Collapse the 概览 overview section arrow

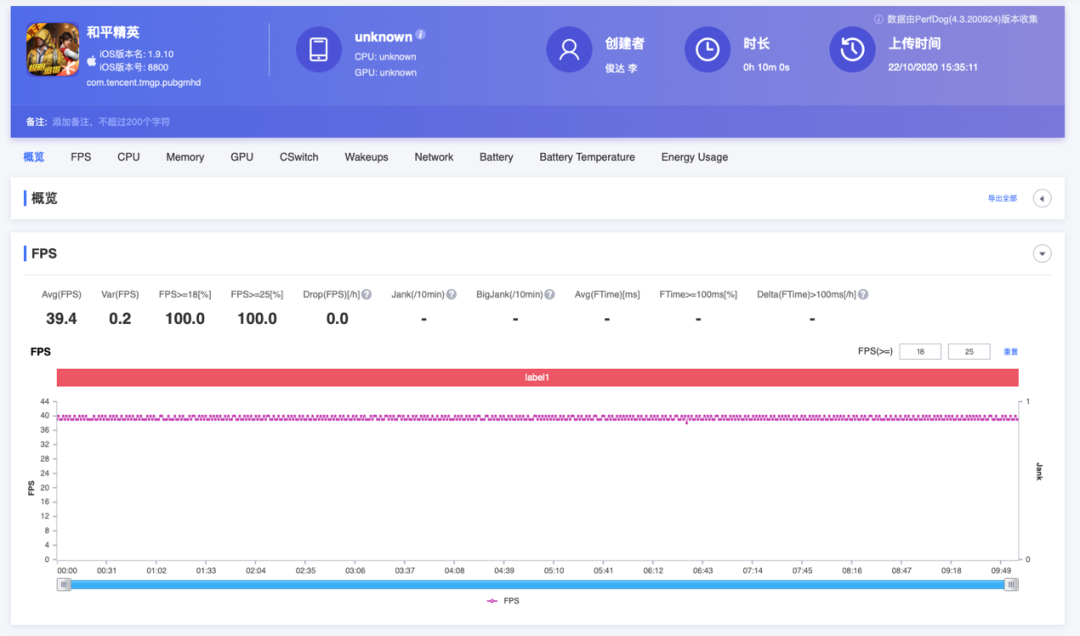tap(1041, 198)
